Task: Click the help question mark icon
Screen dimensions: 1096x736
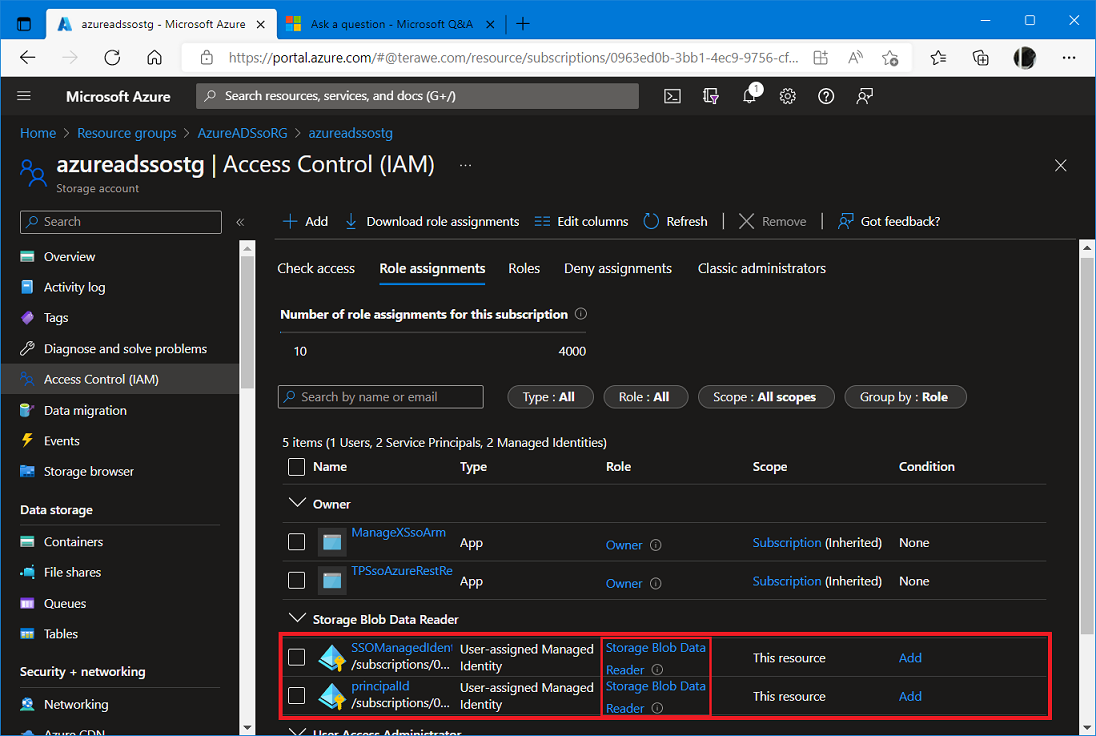Action: (x=826, y=96)
